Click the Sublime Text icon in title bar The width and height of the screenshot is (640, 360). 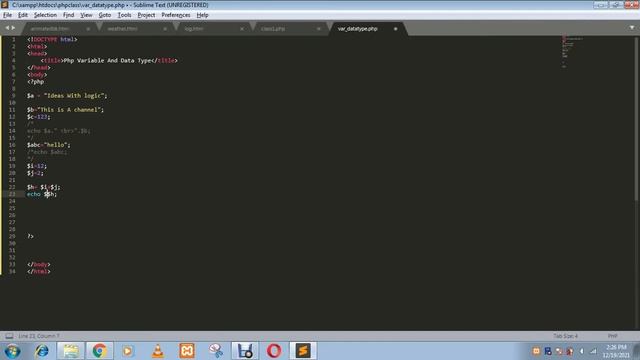pyautogui.click(x=5, y=5)
